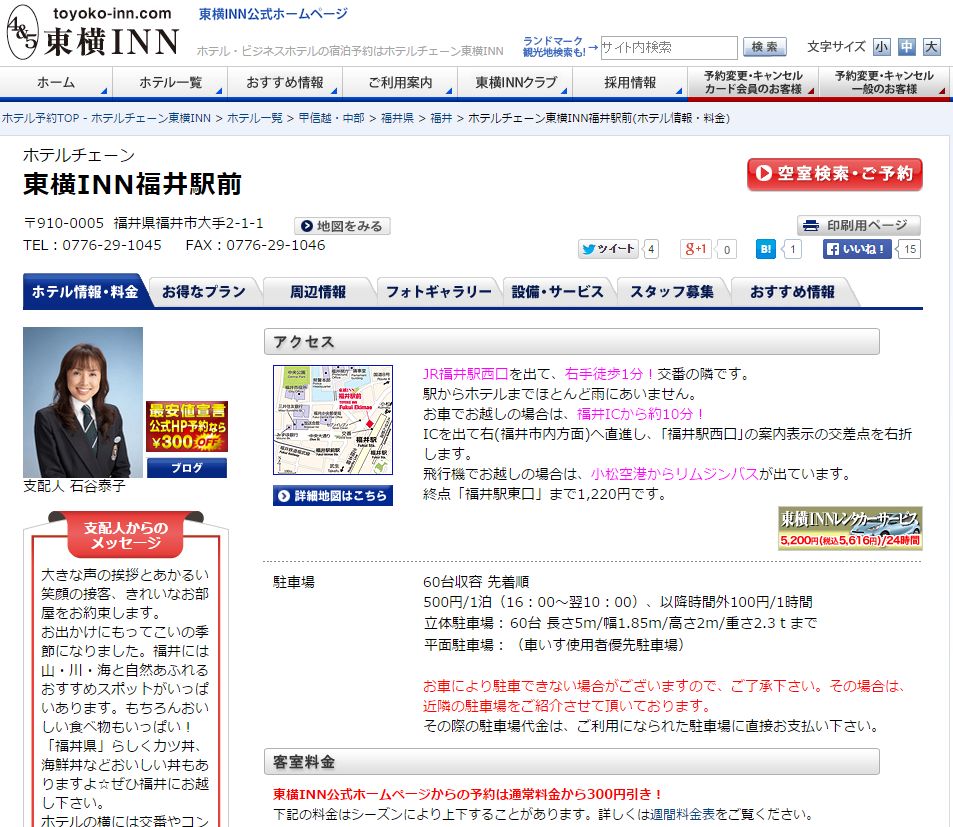
Task: Click the 小松空港からリムジンバス text
Action: tap(675, 474)
